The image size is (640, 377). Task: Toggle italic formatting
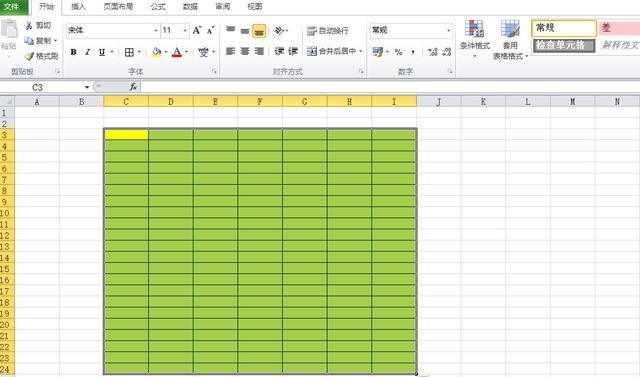(x=87, y=52)
